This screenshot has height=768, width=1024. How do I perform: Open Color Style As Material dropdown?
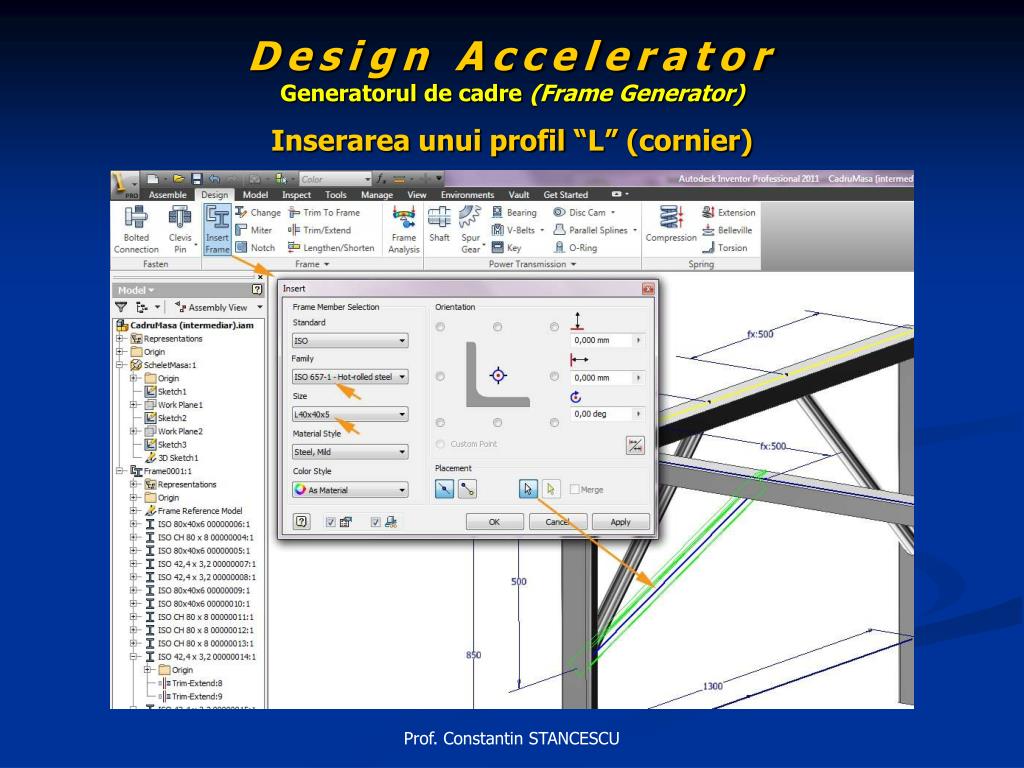[x=350, y=490]
